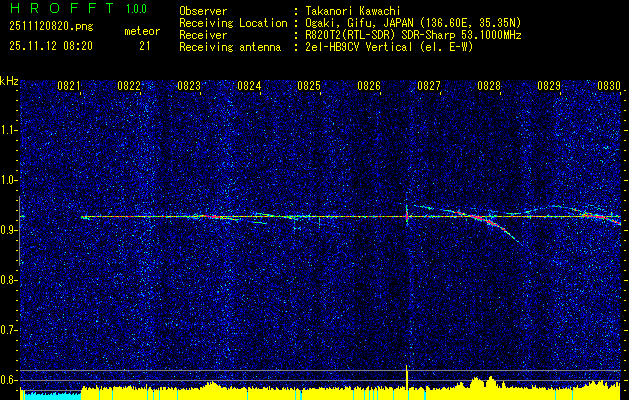The height and width of the screenshot is (400, 629).
Task: Select the 0823 time label
Action: click(189, 86)
